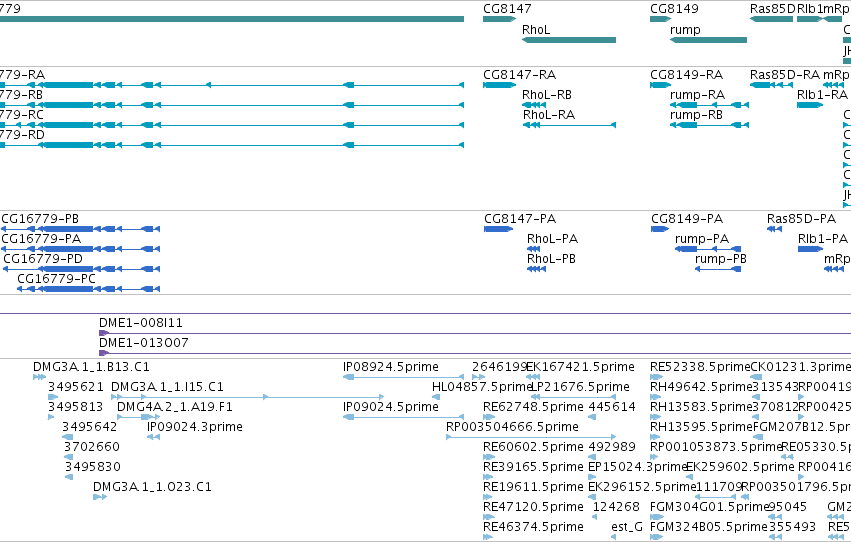The height and width of the screenshot is (542, 851).
Task: Click EST label 3495813
Action: [x=75, y=407]
